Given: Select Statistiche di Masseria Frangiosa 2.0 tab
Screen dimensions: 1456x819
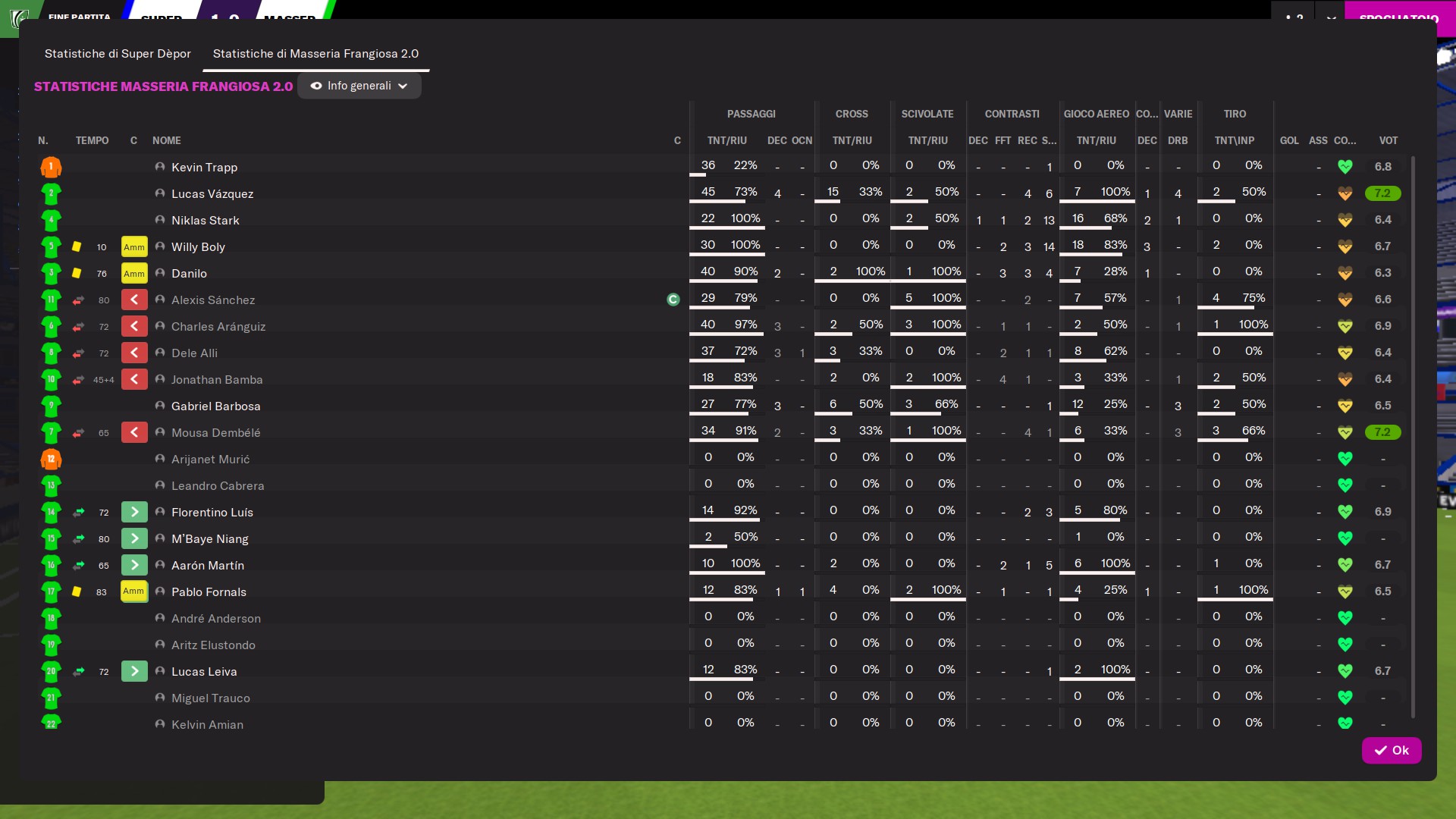Looking at the screenshot, I should pos(315,53).
